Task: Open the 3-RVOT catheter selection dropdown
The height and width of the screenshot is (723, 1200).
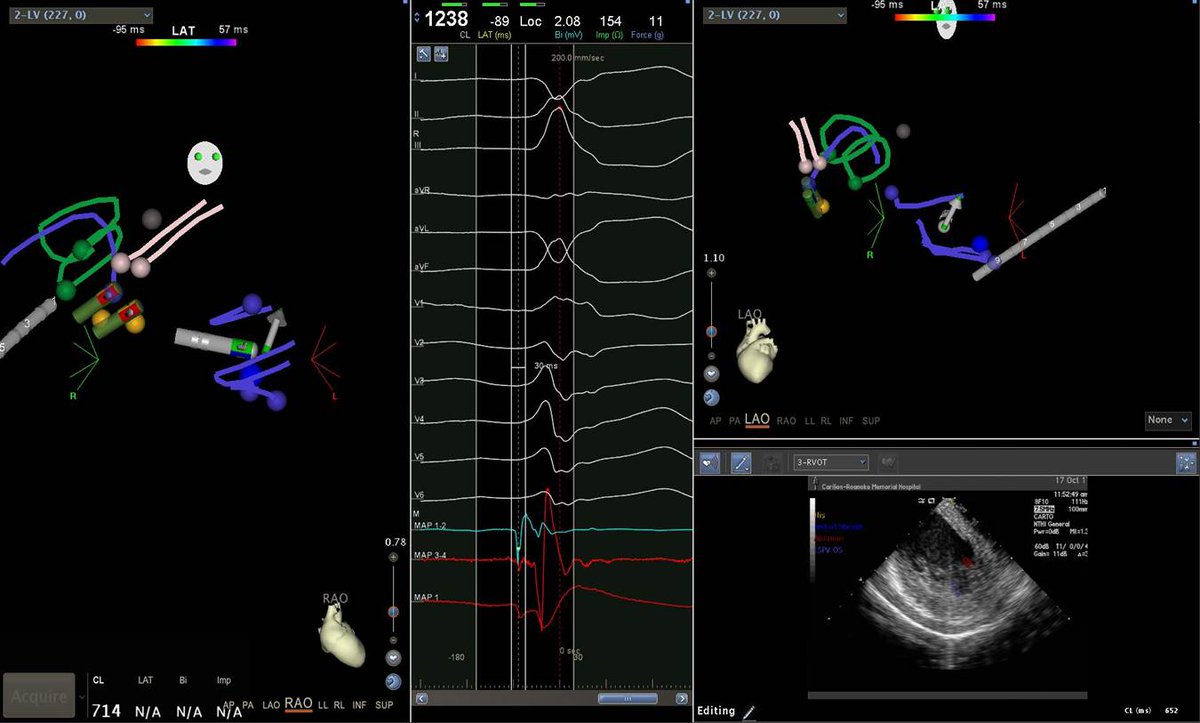Action: [832, 461]
